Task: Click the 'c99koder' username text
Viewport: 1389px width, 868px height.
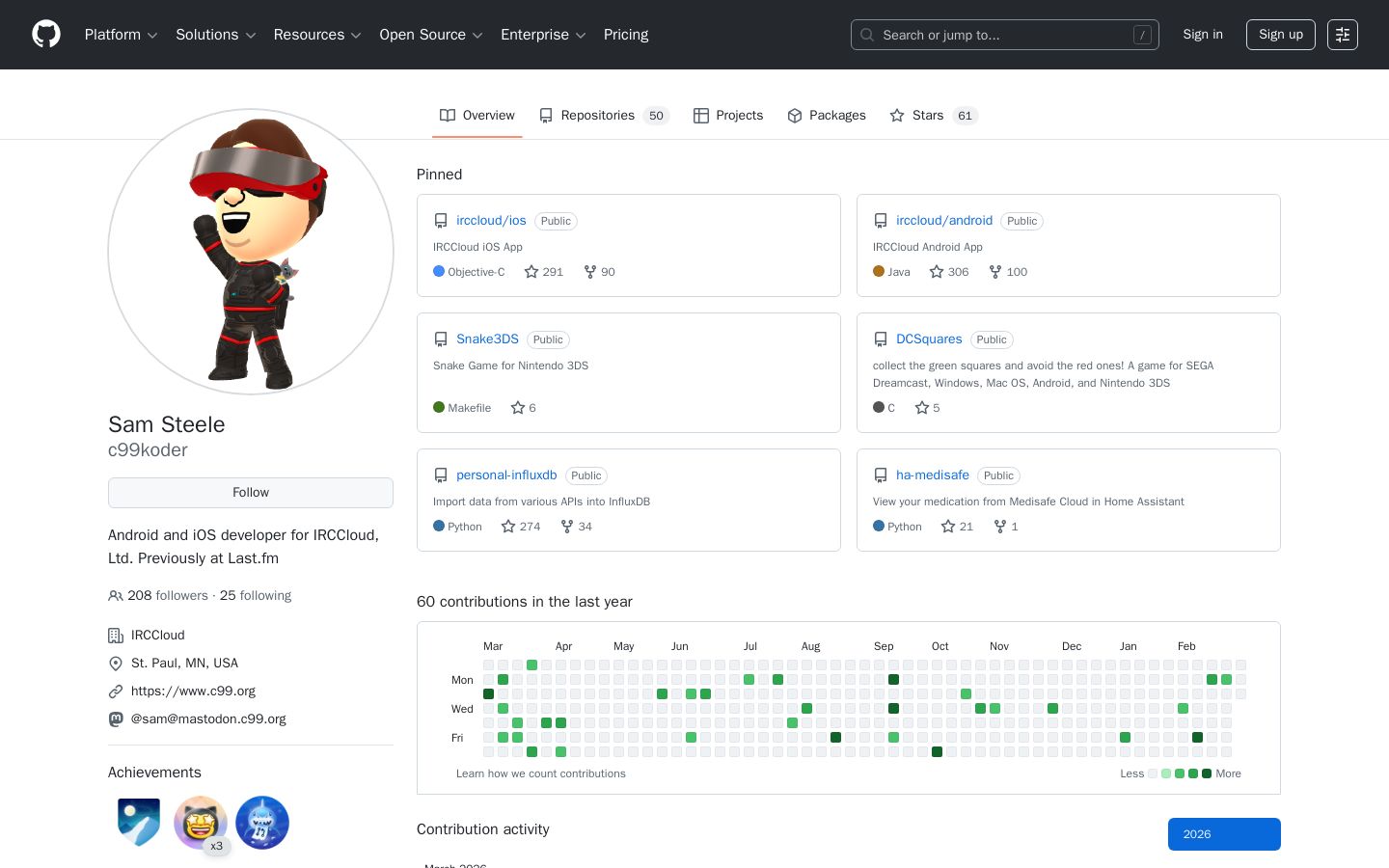Action: click(x=148, y=450)
